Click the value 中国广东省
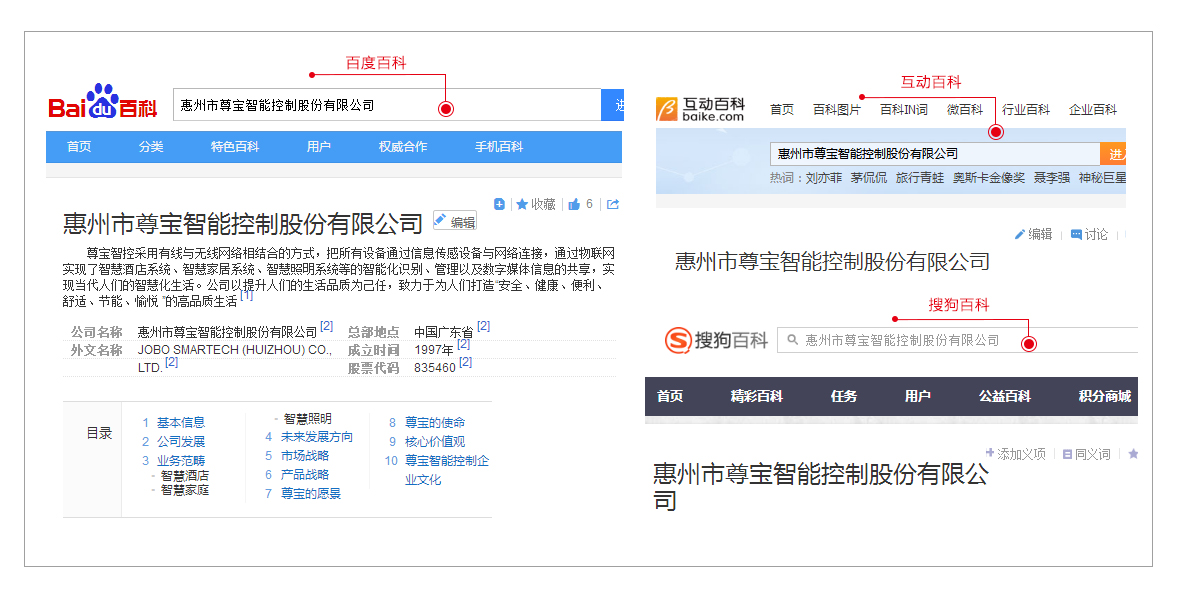The height and width of the screenshot is (600, 1180). pyautogui.click(x=443, y=332)
